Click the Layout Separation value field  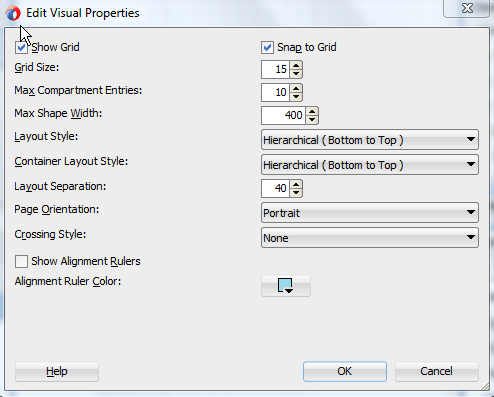pos(275,188)
